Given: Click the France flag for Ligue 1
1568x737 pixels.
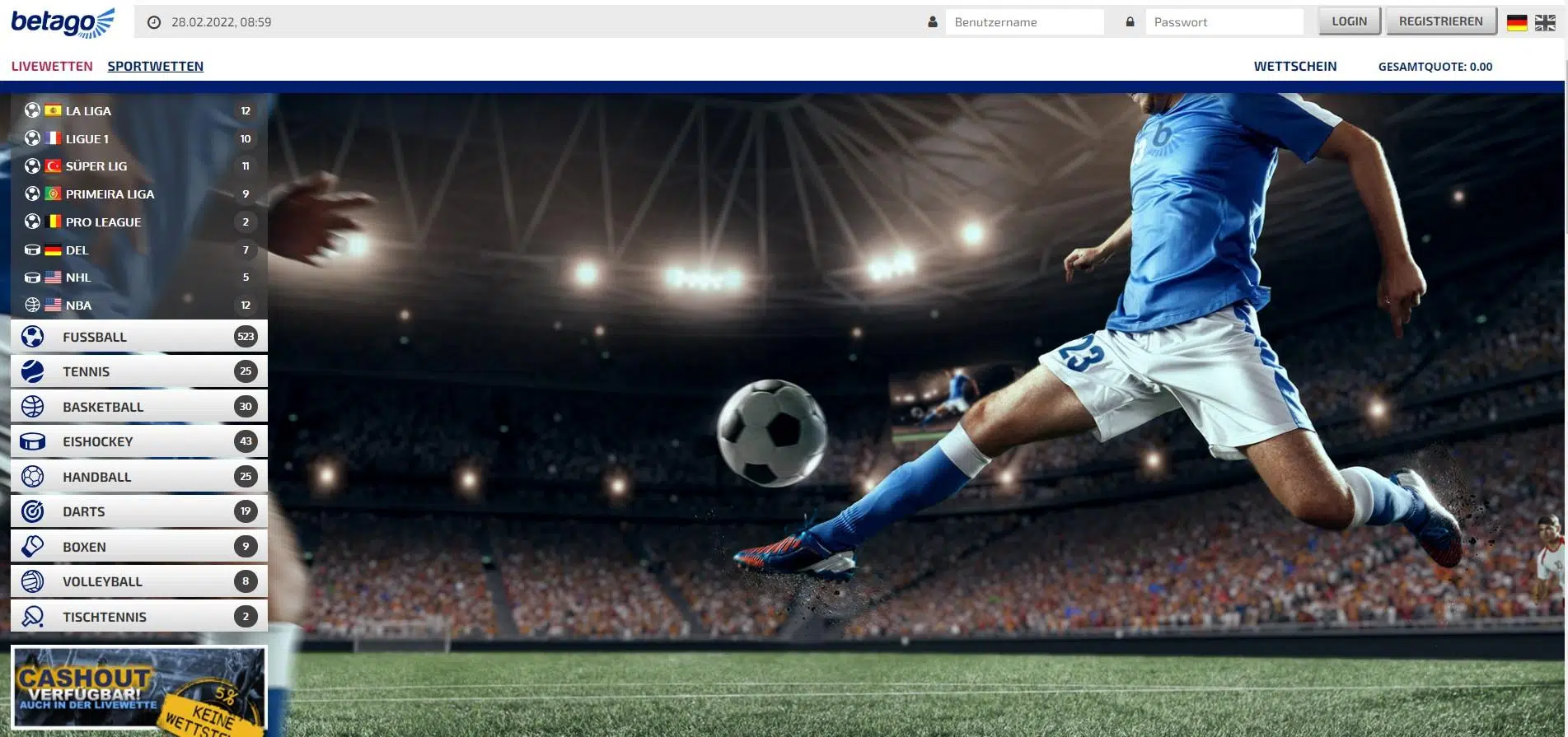Looking at the screenshot, I should click(53, 138).
